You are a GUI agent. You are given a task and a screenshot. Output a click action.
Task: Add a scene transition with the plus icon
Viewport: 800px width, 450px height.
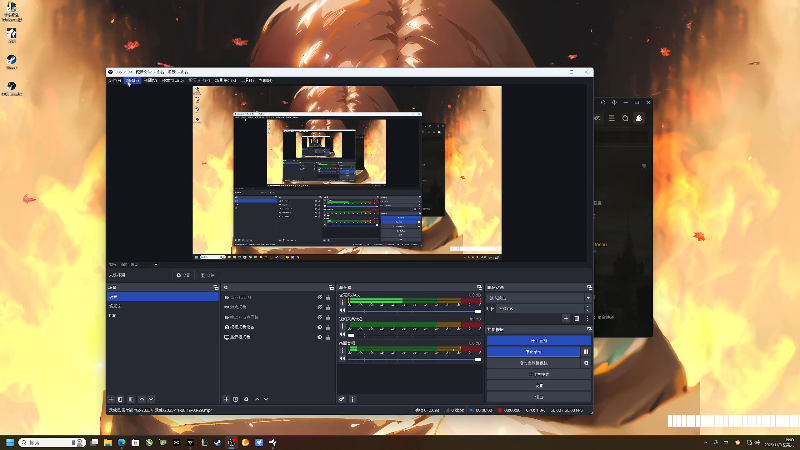[x=566, y=318]
